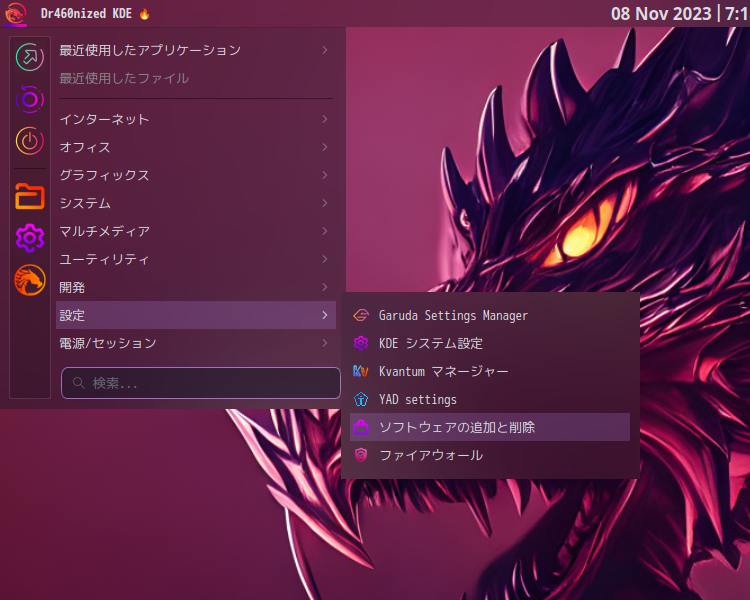The width and height of the screenshot is (750, 600).
Task: Click the purple restart circle icon in the sidebar
Action: (x=30, y=99)
